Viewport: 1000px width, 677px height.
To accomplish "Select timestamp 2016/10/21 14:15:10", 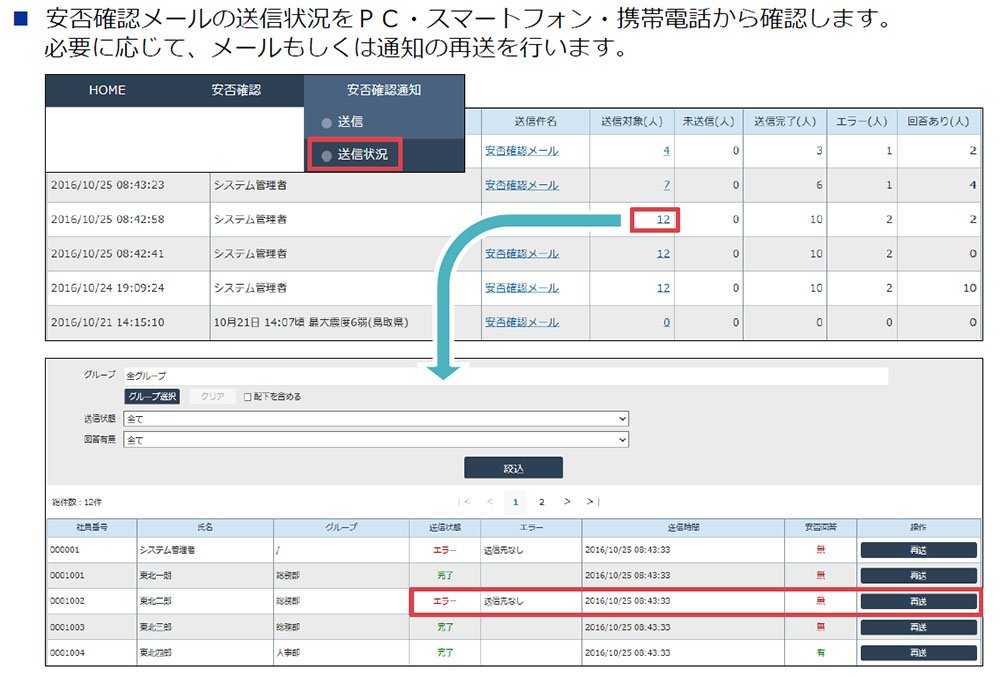I will [x=108, y=323].
